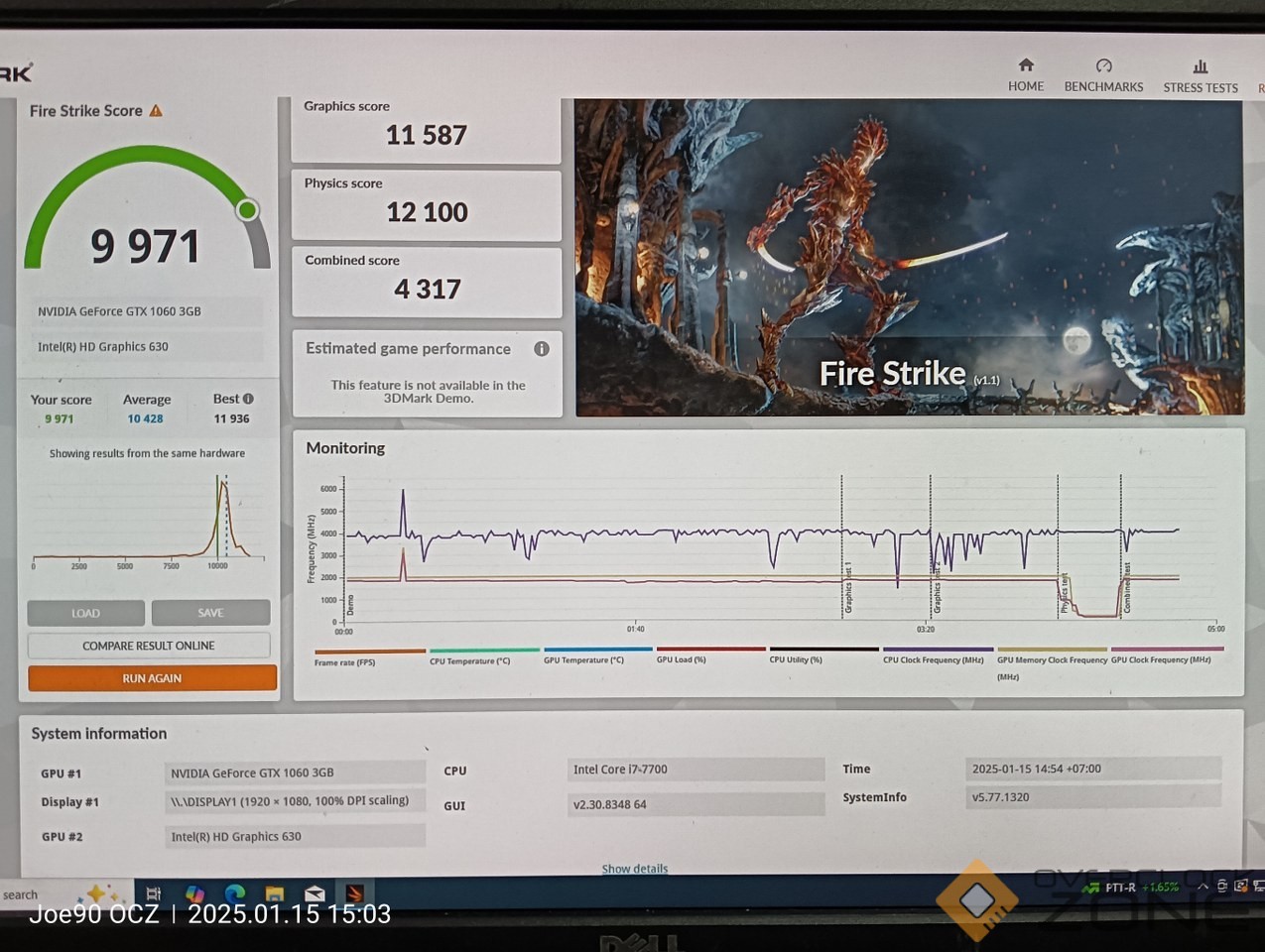Click the 3DMark icon in the taskbar
Image resolution: width=1265 pixels, height=952 pixels.
(354, 893)
